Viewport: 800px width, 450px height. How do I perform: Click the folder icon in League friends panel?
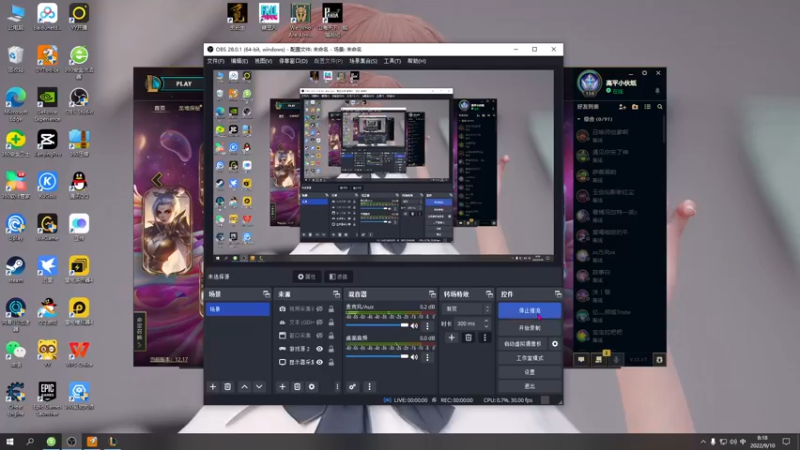[x=635, y=107]
